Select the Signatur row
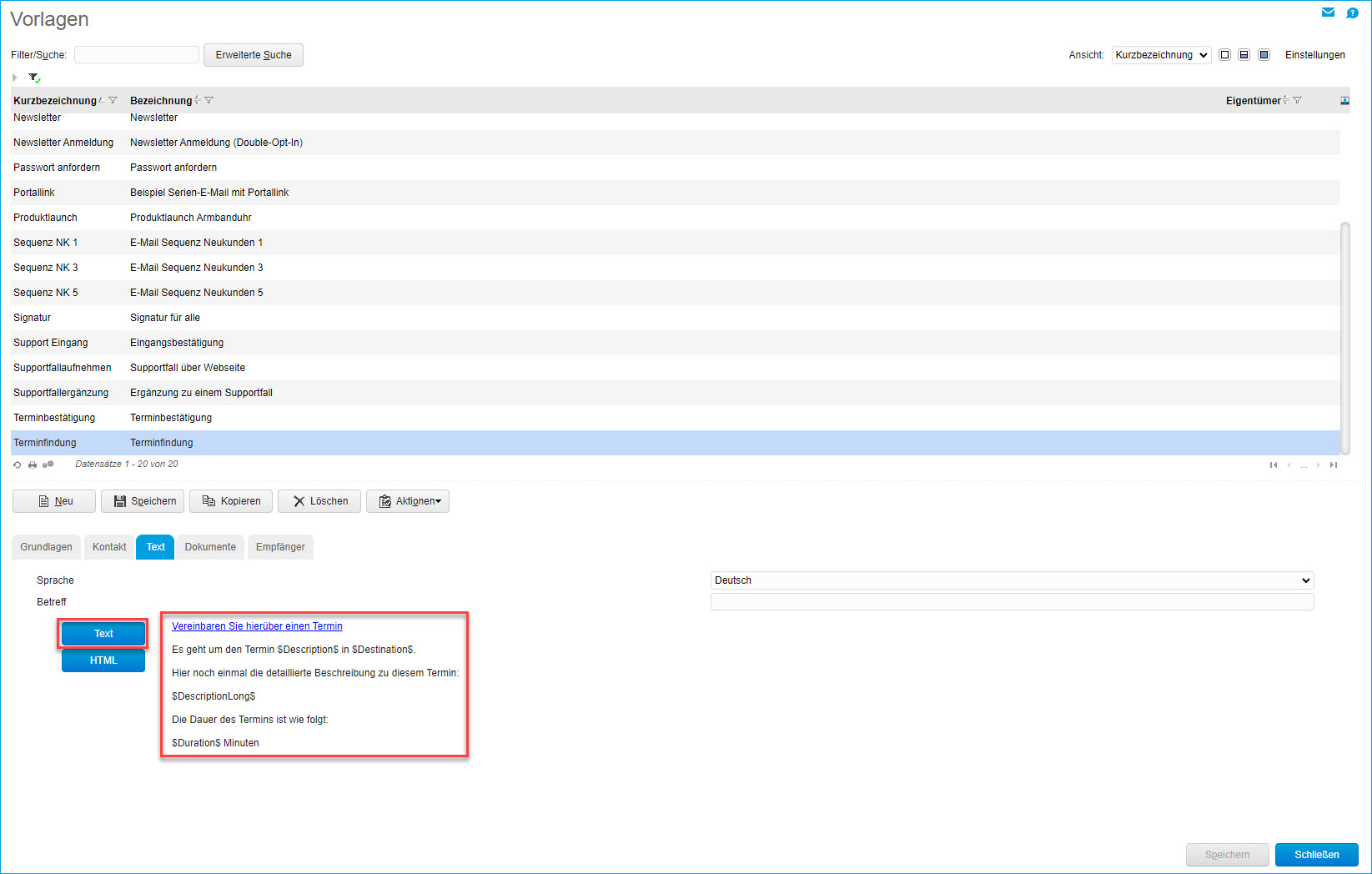The image size is (1372, 874). [x=676, y=318]
